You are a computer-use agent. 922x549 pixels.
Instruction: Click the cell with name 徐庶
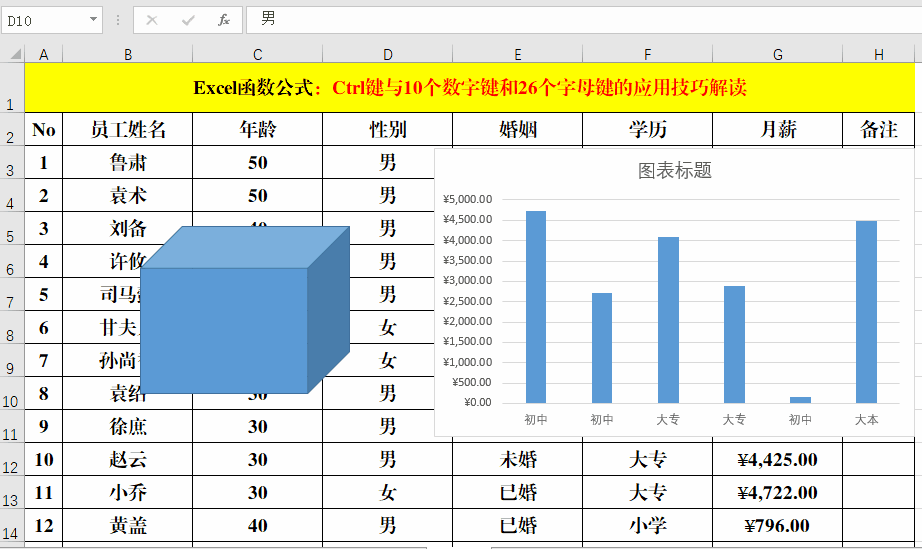128,426
